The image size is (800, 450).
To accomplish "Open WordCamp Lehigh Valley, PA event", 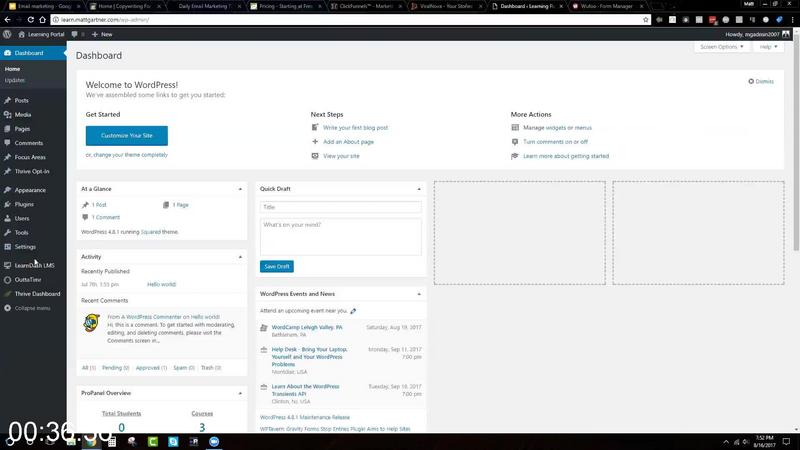I will (307, 328).
